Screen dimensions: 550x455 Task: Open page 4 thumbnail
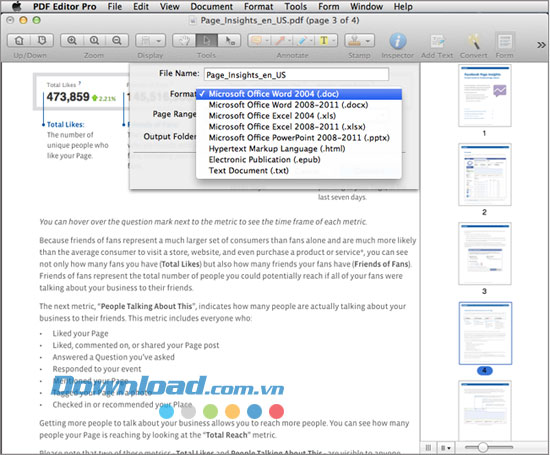[x=485, y=333]
